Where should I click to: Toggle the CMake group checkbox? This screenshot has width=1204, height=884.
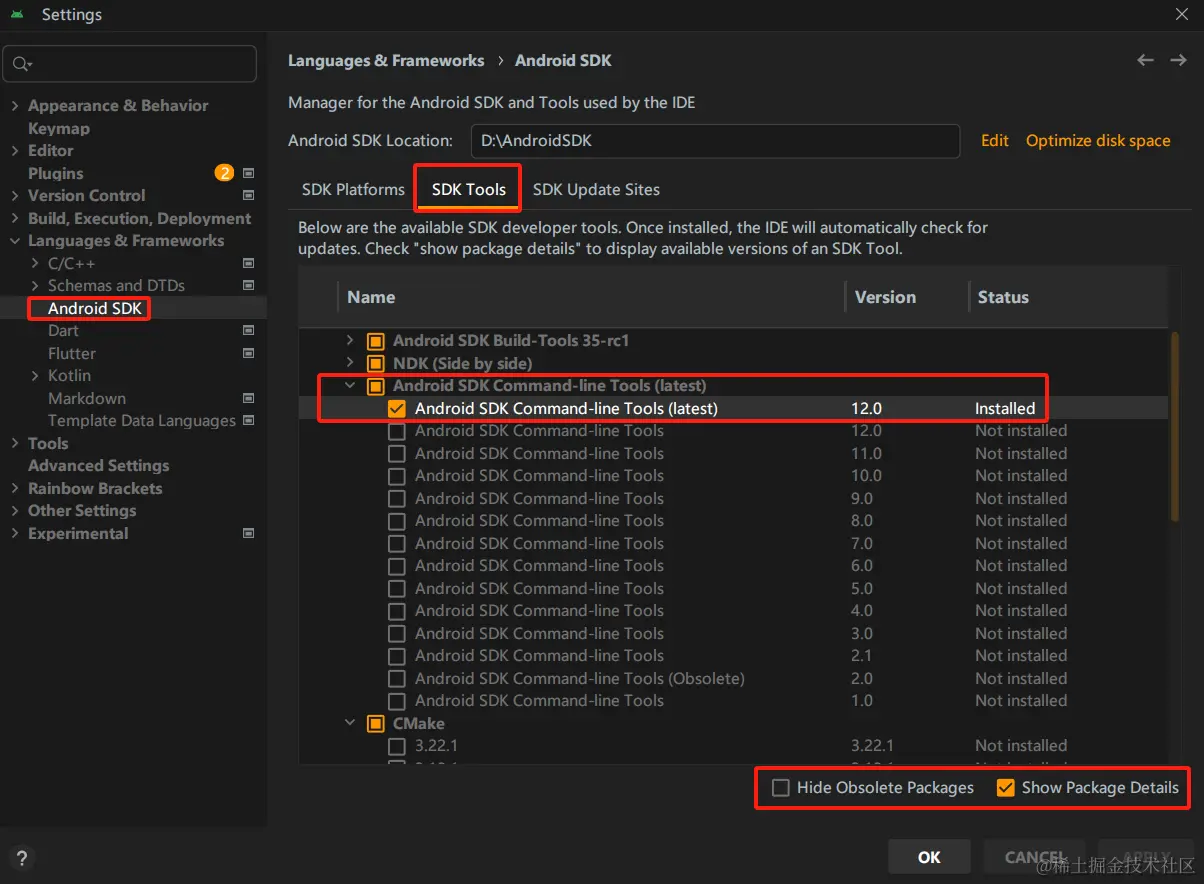click(376, 723)
